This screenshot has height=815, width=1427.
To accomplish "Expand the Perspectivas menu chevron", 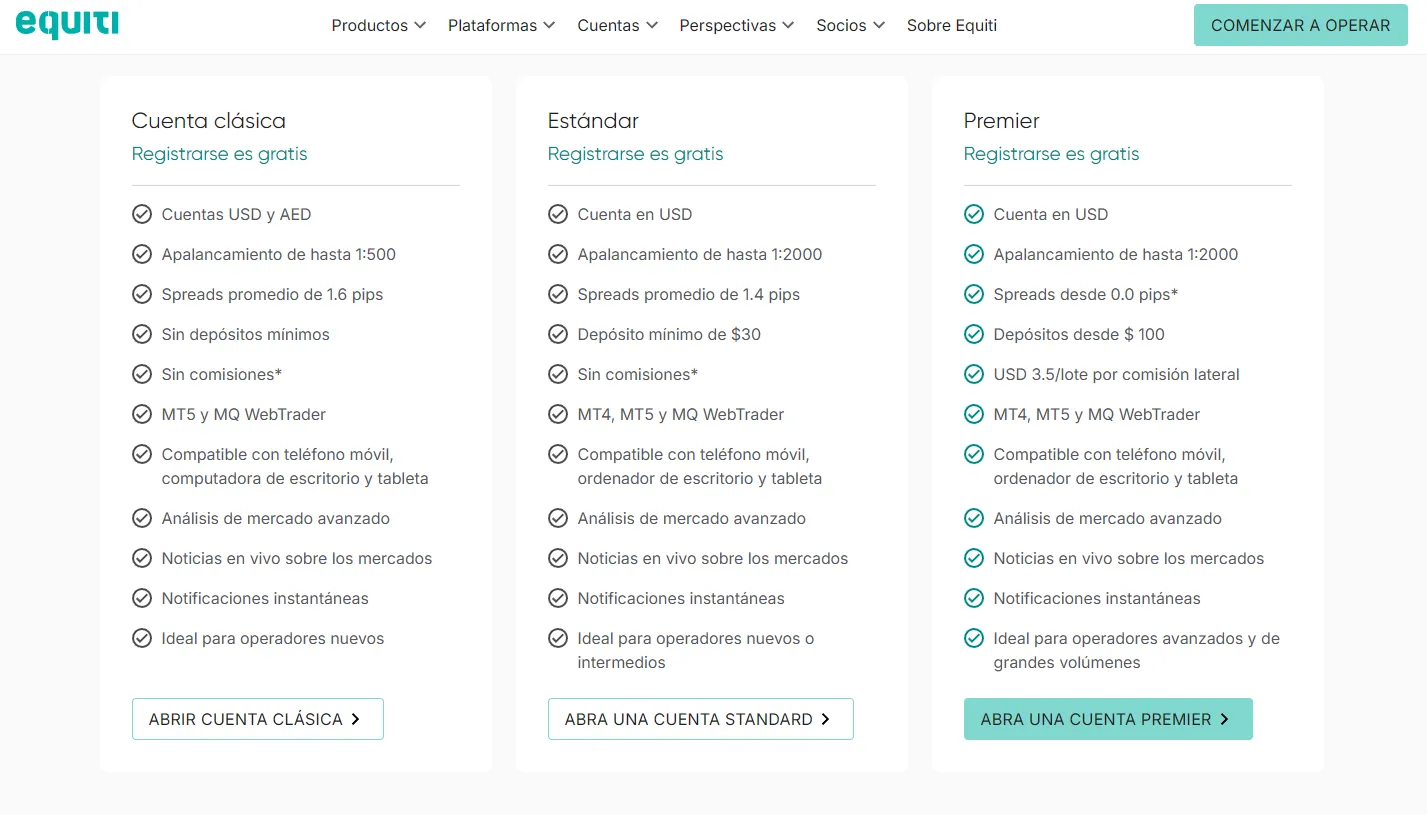I will point(788,26).
